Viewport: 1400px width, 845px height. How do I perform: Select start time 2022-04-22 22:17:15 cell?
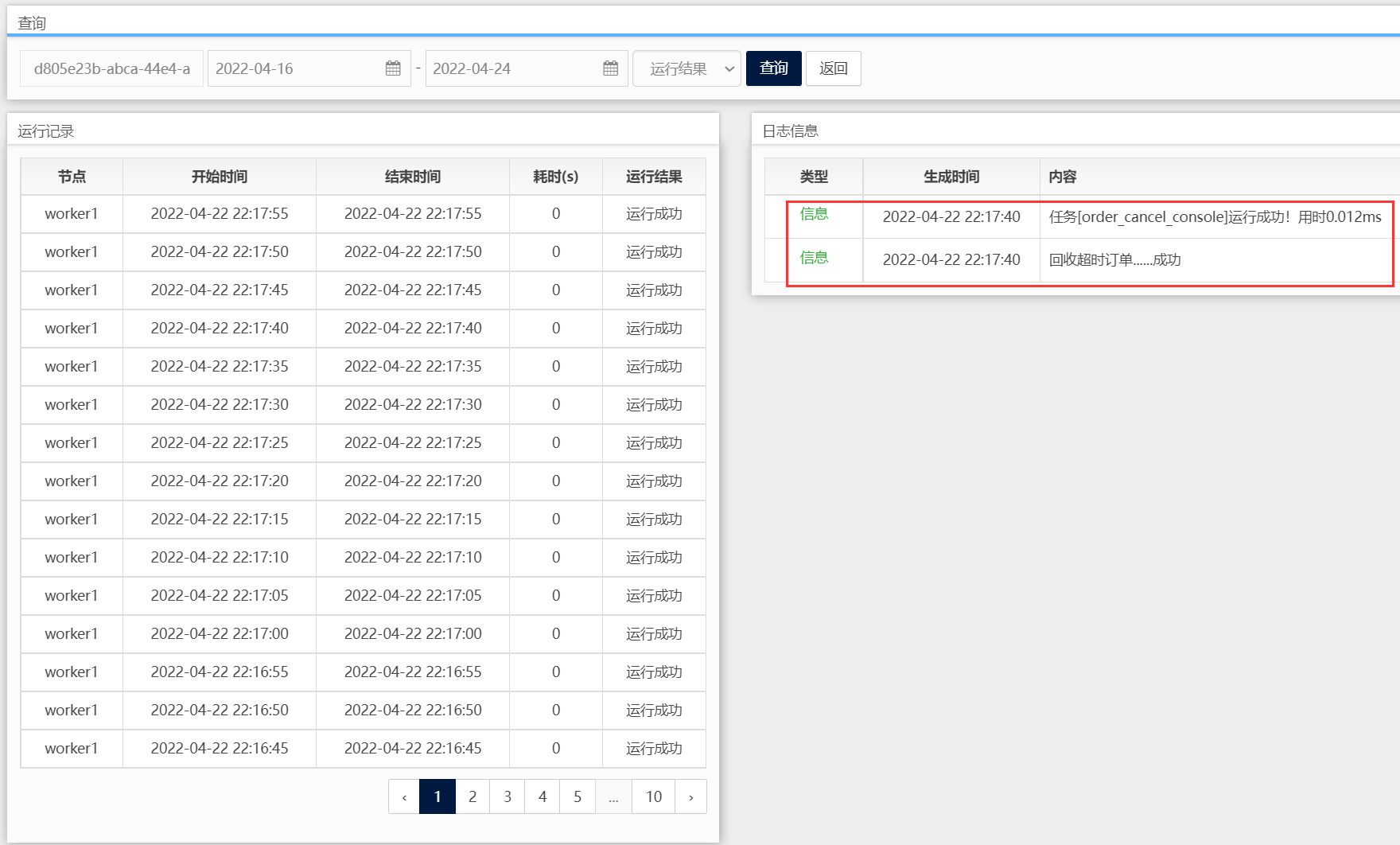220,520
